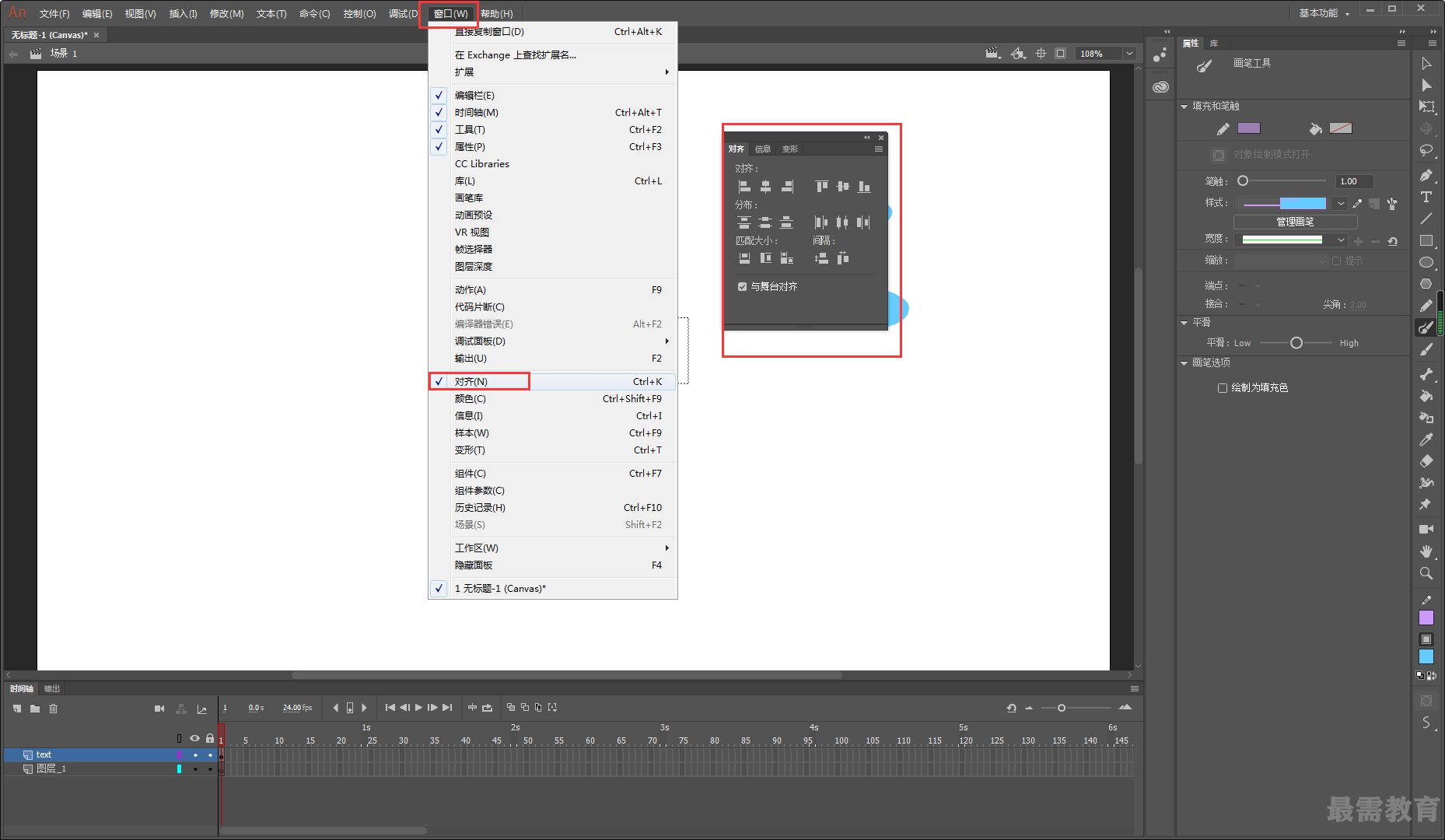Viewport: 1445px width, 840px height.
Task: Click the align right edge icon
Action: [x=787, y=187]
